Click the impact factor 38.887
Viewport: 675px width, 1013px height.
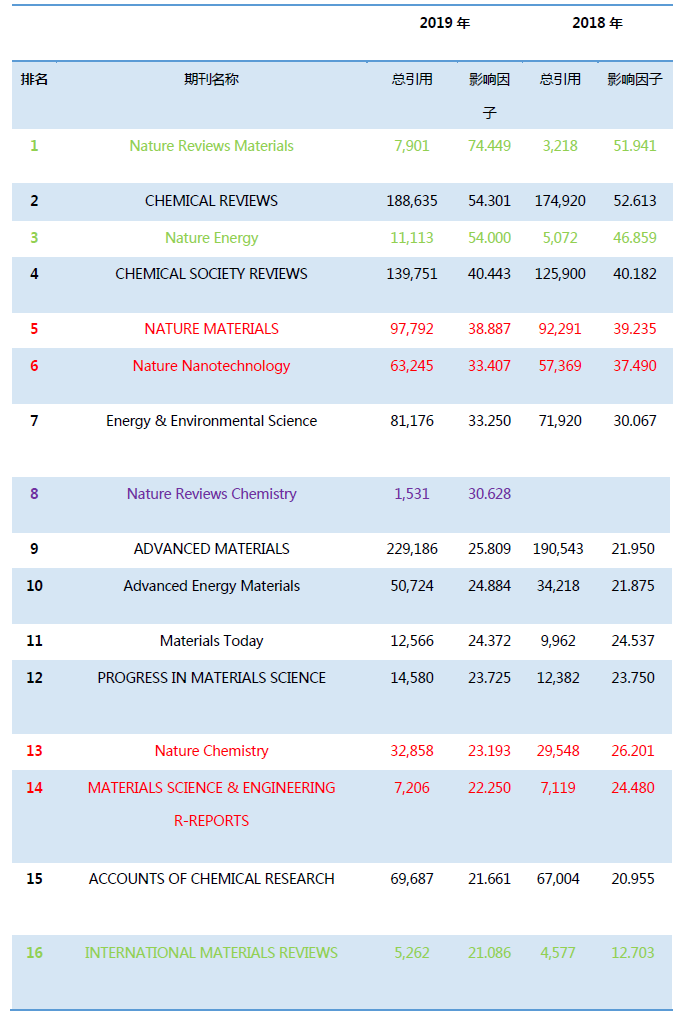pyautogui.click(x=489, y=329)
